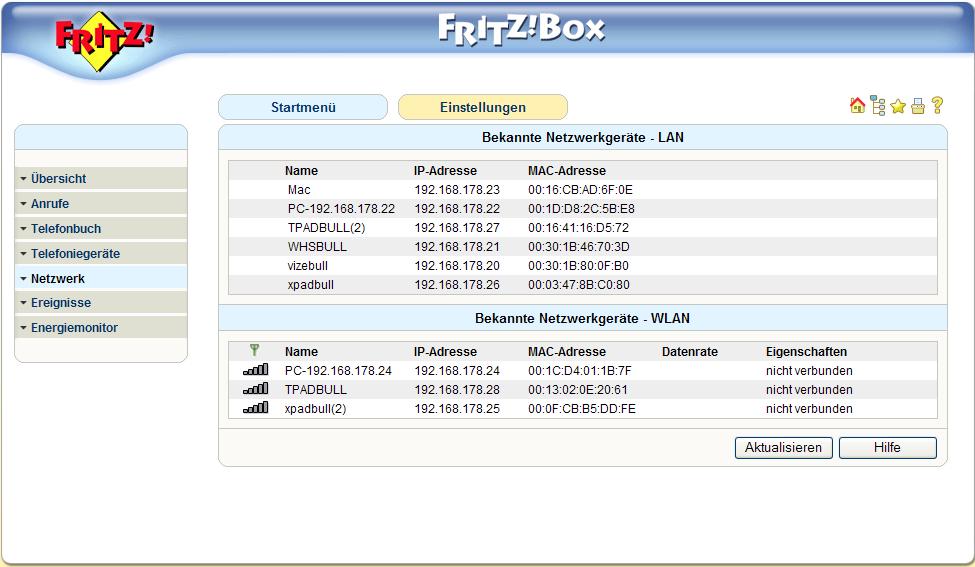Click 'Bekannte Netzwerkgeräte - WLAN' heading
Screen dimensions: 975x567
583,318
